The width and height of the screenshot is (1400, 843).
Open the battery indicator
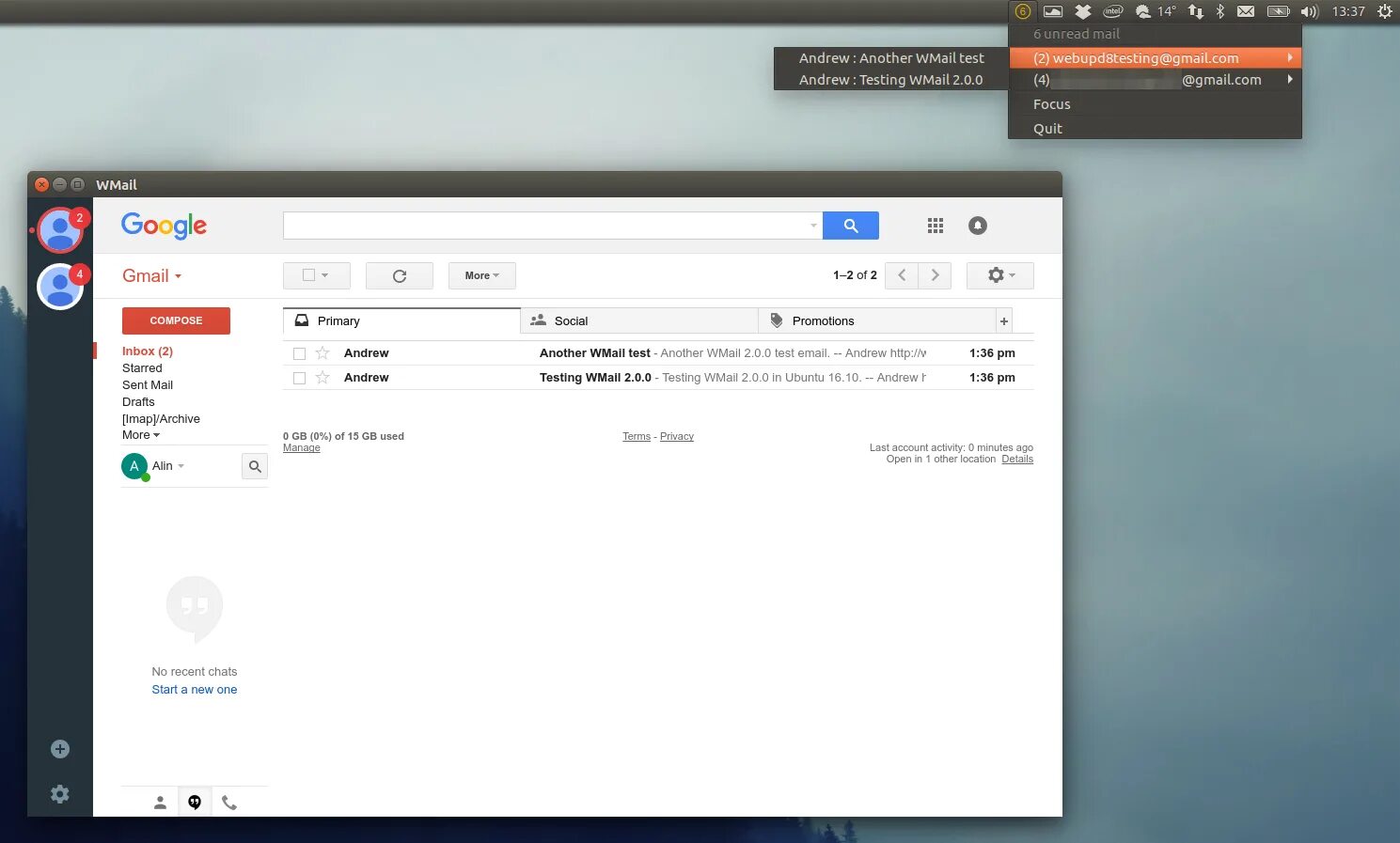coord(1278,11)
